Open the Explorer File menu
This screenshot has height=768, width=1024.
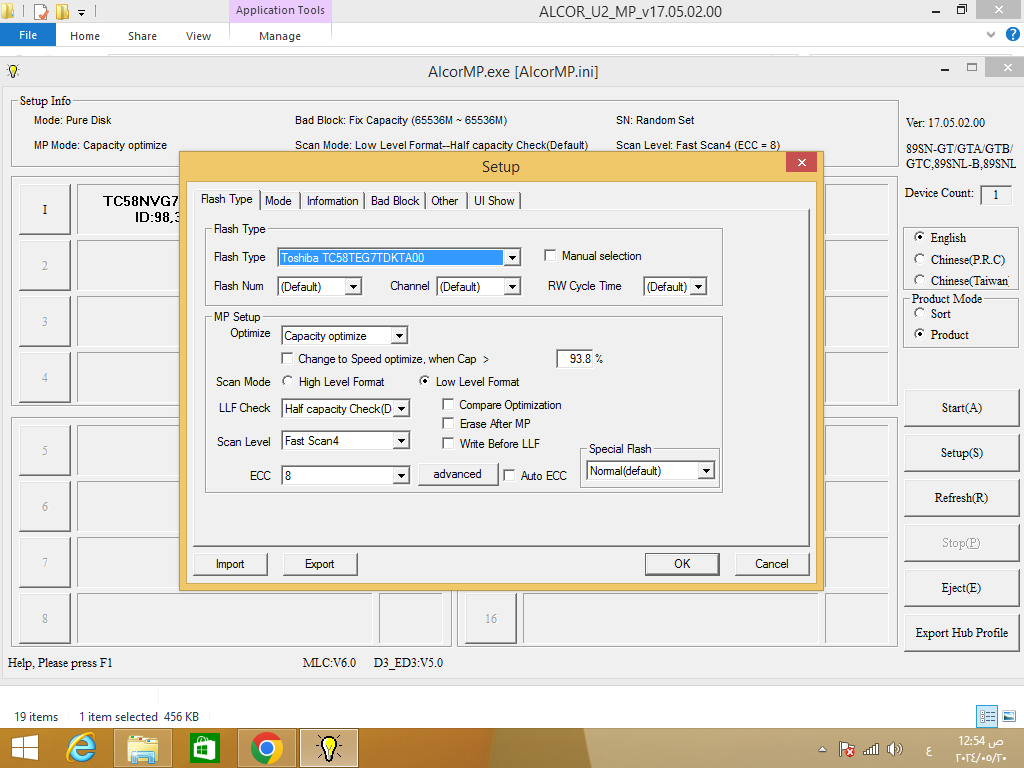pos(28,35)
